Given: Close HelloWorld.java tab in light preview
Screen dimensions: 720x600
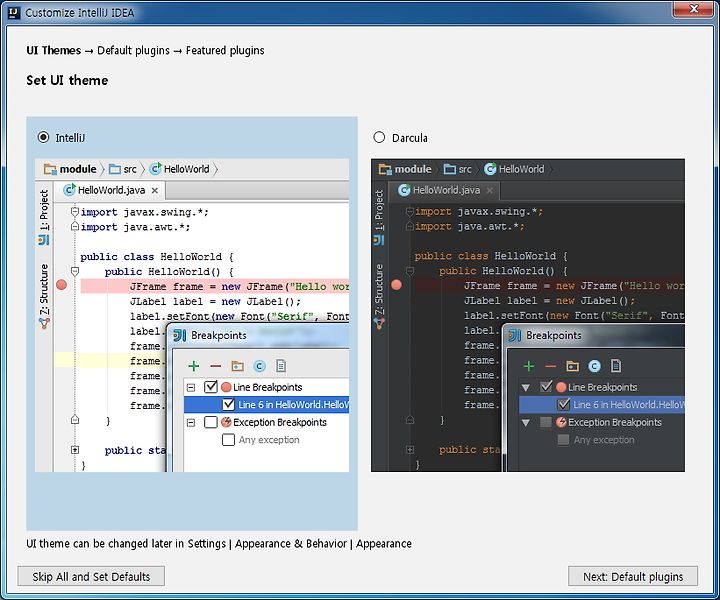Looking at the screenshot, I should tap(155, 191).
